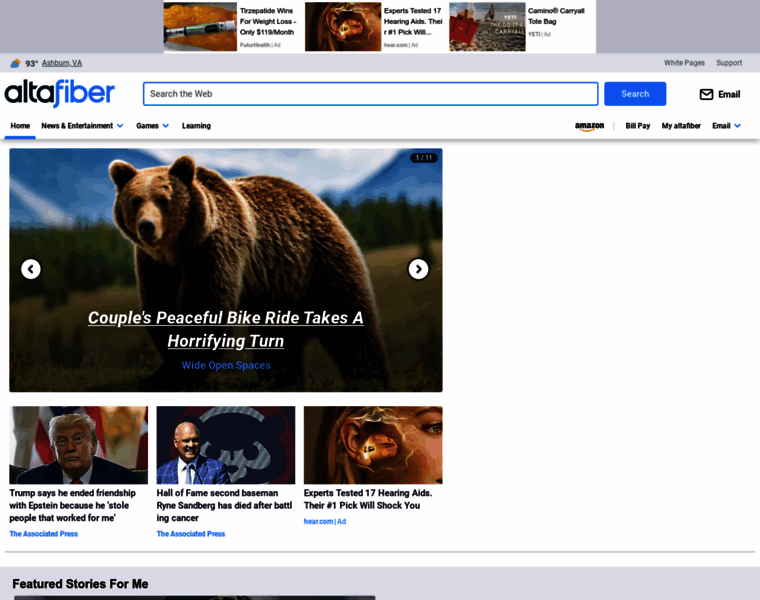Click the Wide Open Spaces source link
Image resolution: width=760 pixels, height=600 pixels.
[226, 365]
